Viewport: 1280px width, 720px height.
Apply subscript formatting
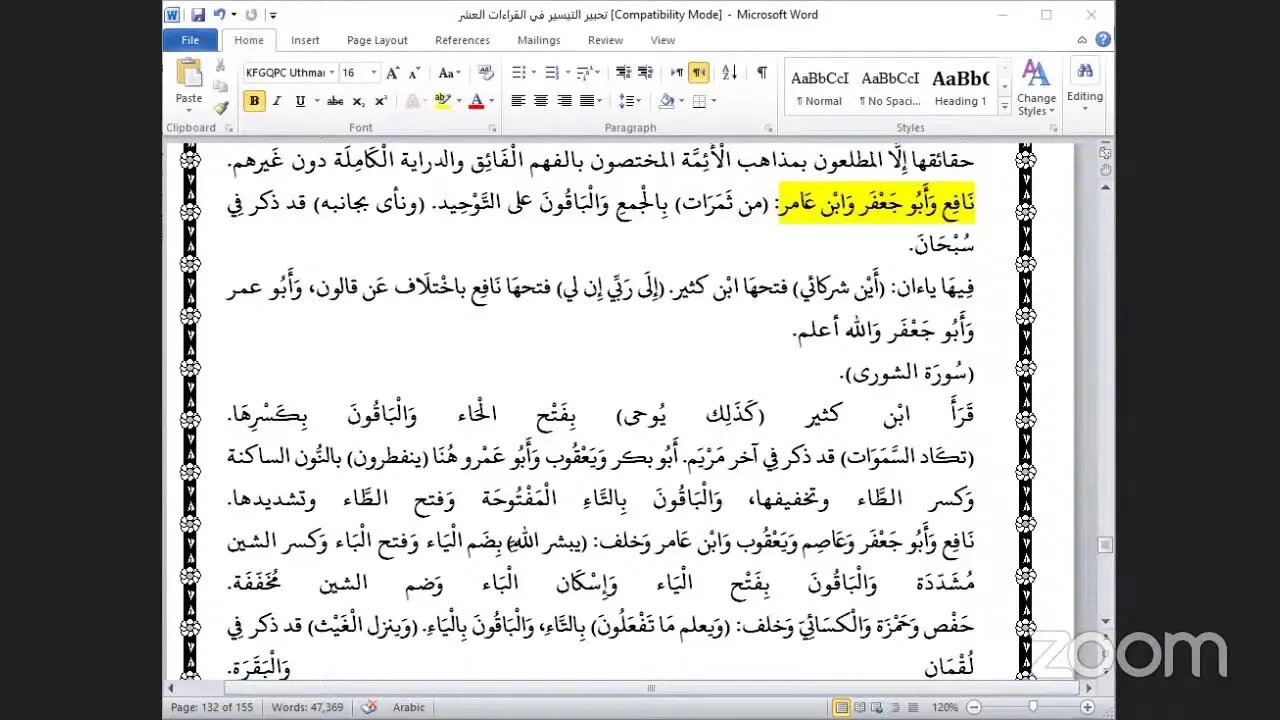360,101
